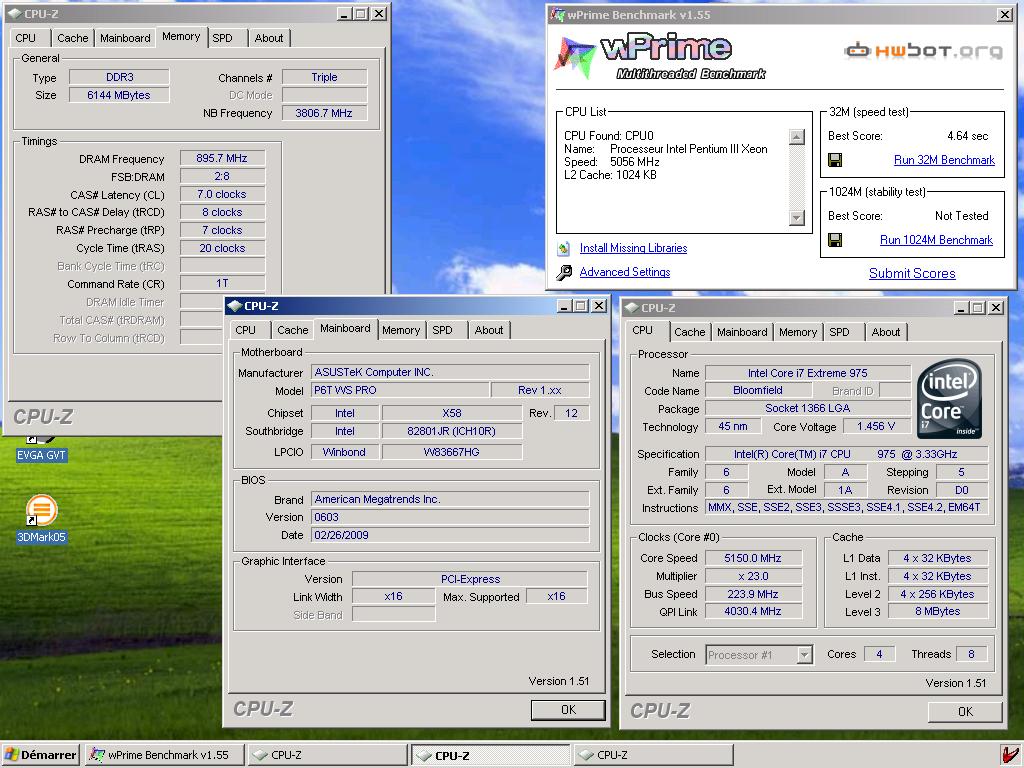Click the hwbot.org logo in wPrime
Screen dimensions: 1024x768
click(x=923, y=50)
